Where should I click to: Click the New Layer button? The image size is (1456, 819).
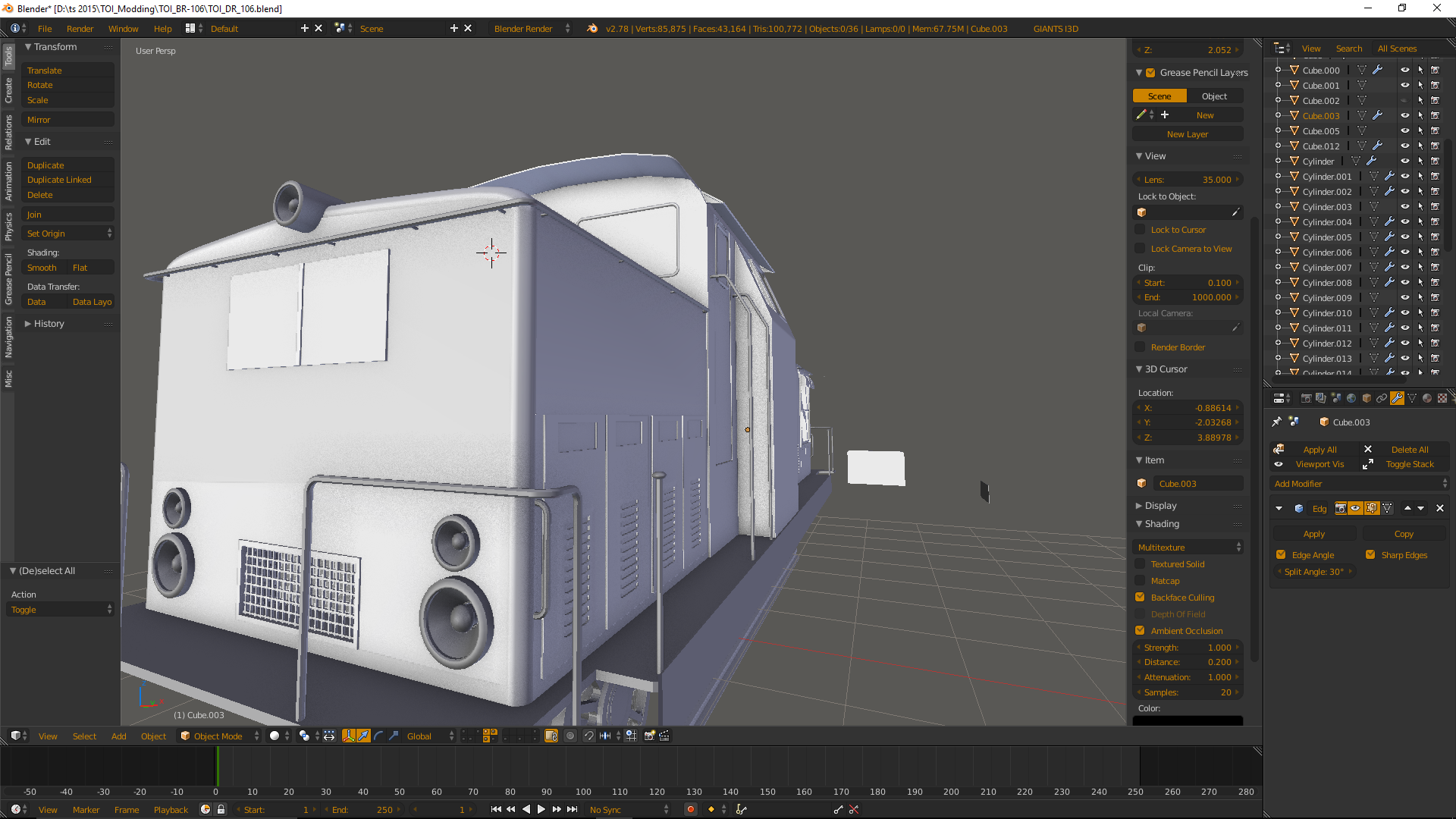1187,134
